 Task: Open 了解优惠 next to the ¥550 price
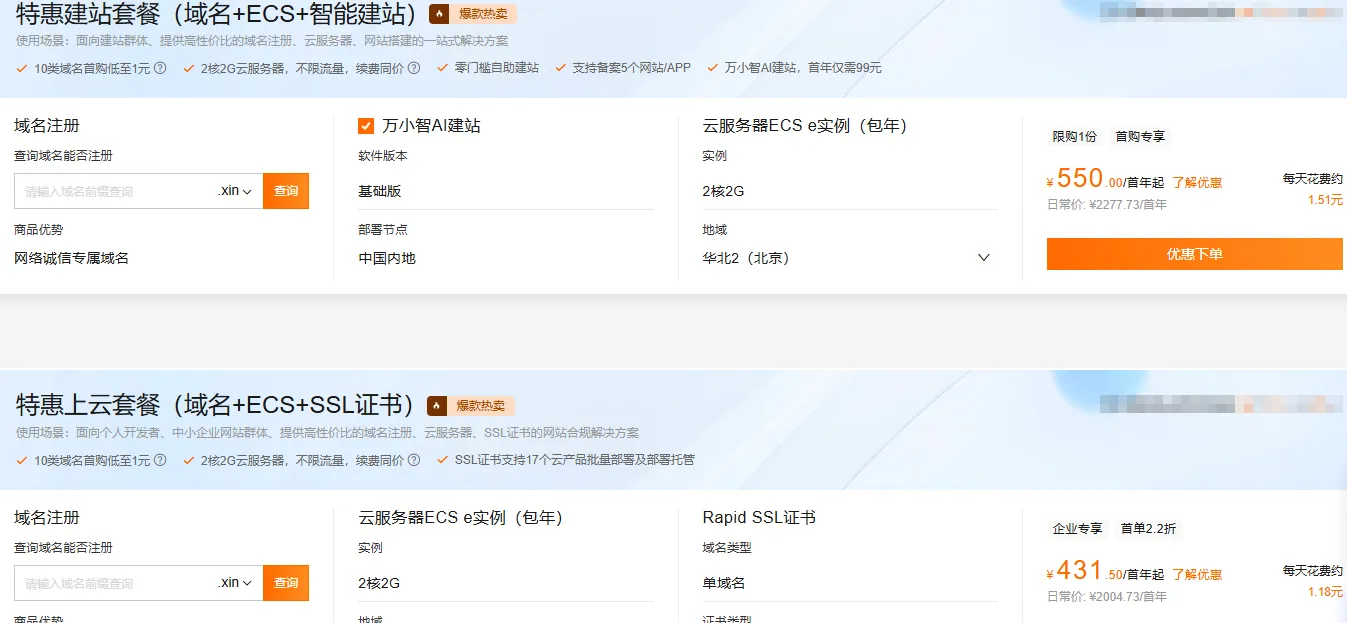[1198, 182]
